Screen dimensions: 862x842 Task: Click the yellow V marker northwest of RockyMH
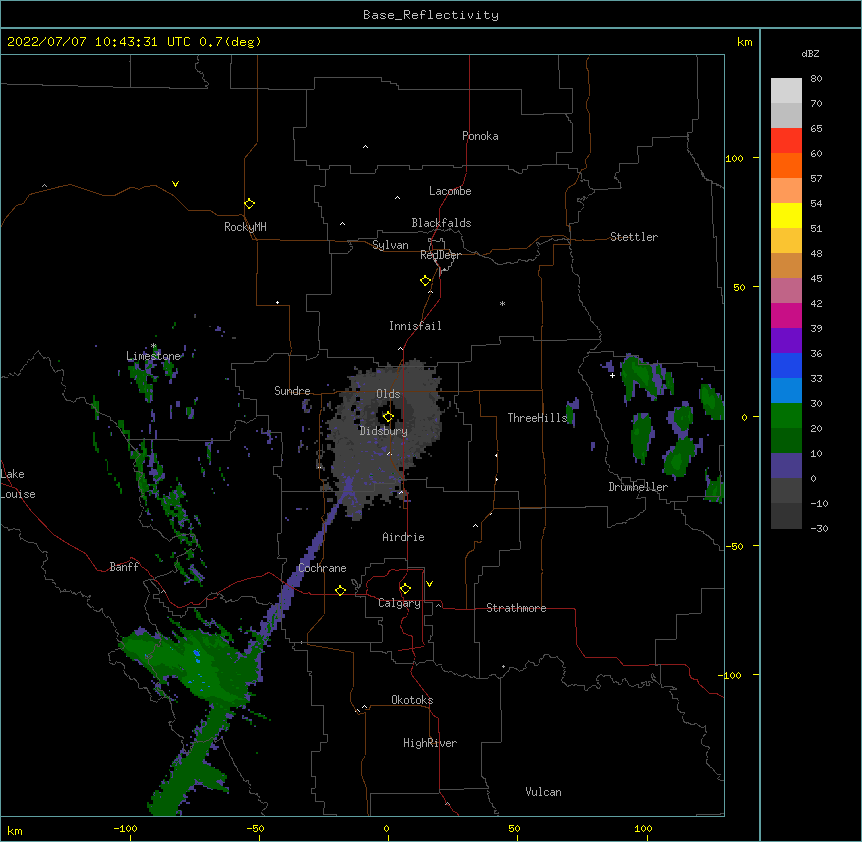coord(175,184)
